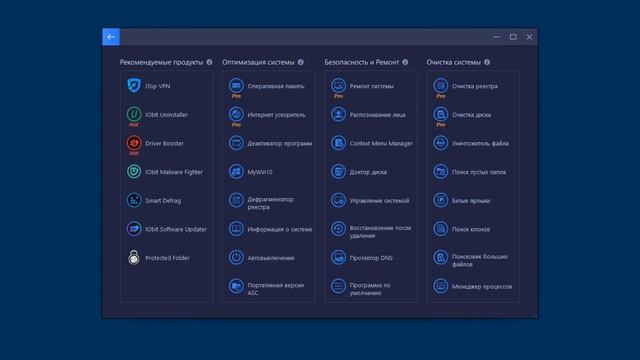Open Автовыключение power icon

point(236,257)
